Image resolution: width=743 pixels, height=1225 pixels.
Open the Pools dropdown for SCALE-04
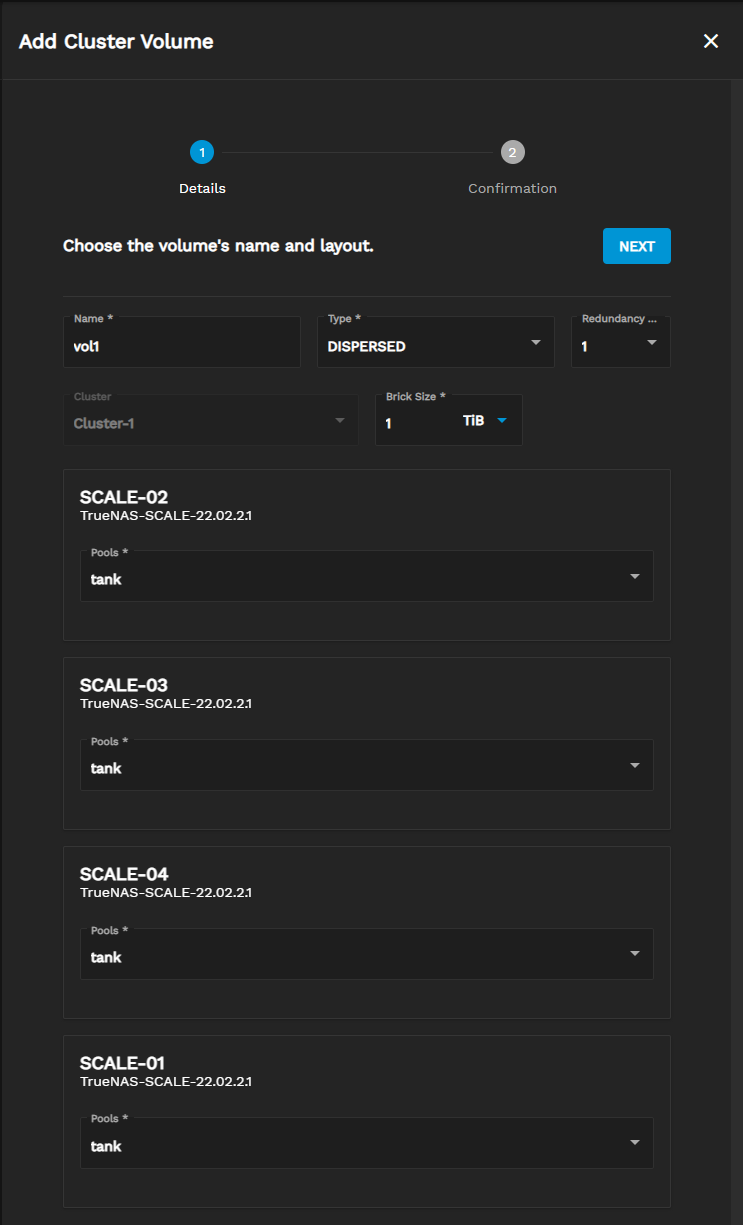[355, 957]
